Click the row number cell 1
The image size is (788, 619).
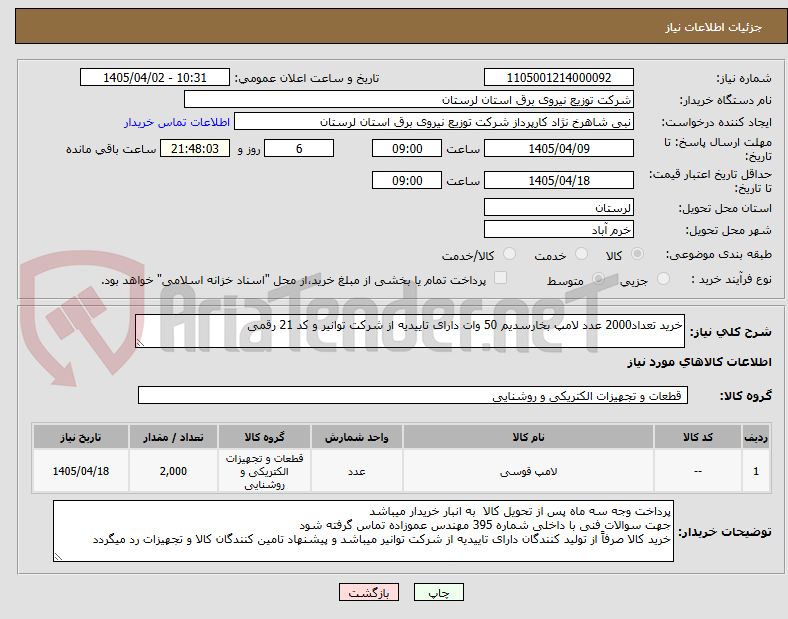(x=756, y=471)
